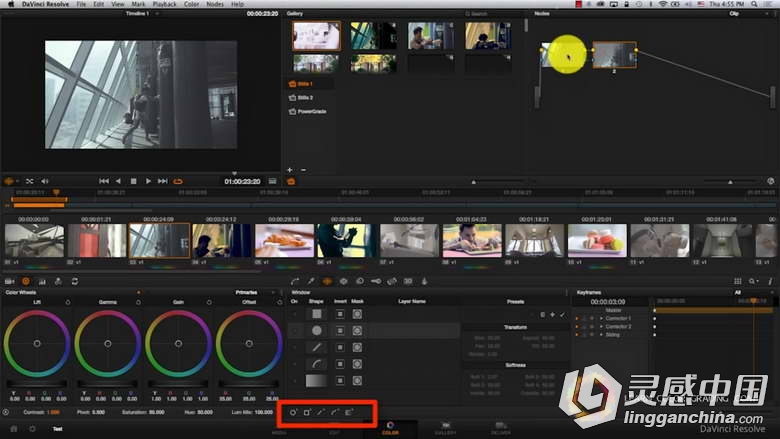Add a new linear (square) window
Image resolution: width=780 pixels, height=439 pixels.
(307, 412)
